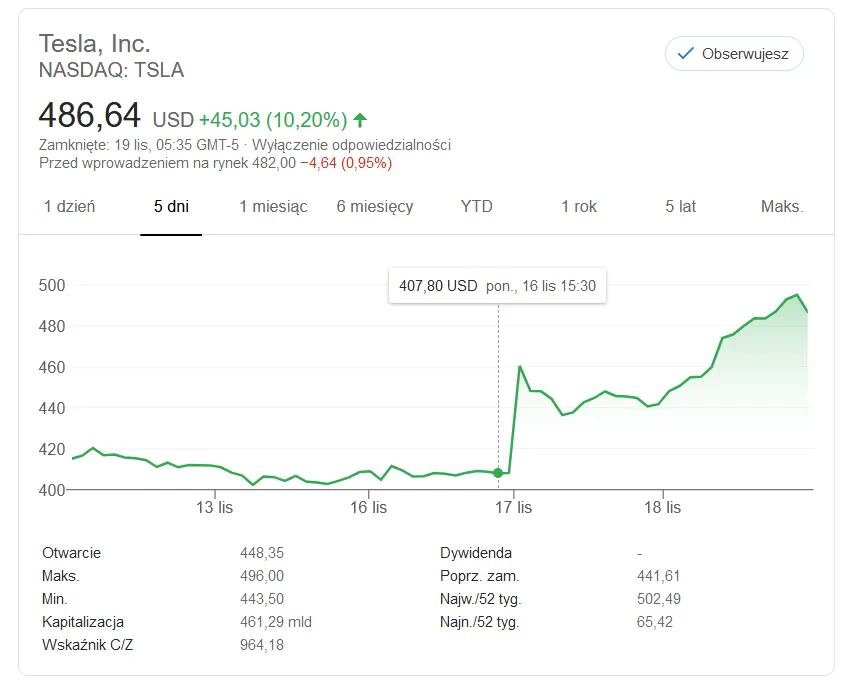Select the YTD range tab
This screenshot has height=687, width=843.
476,206
